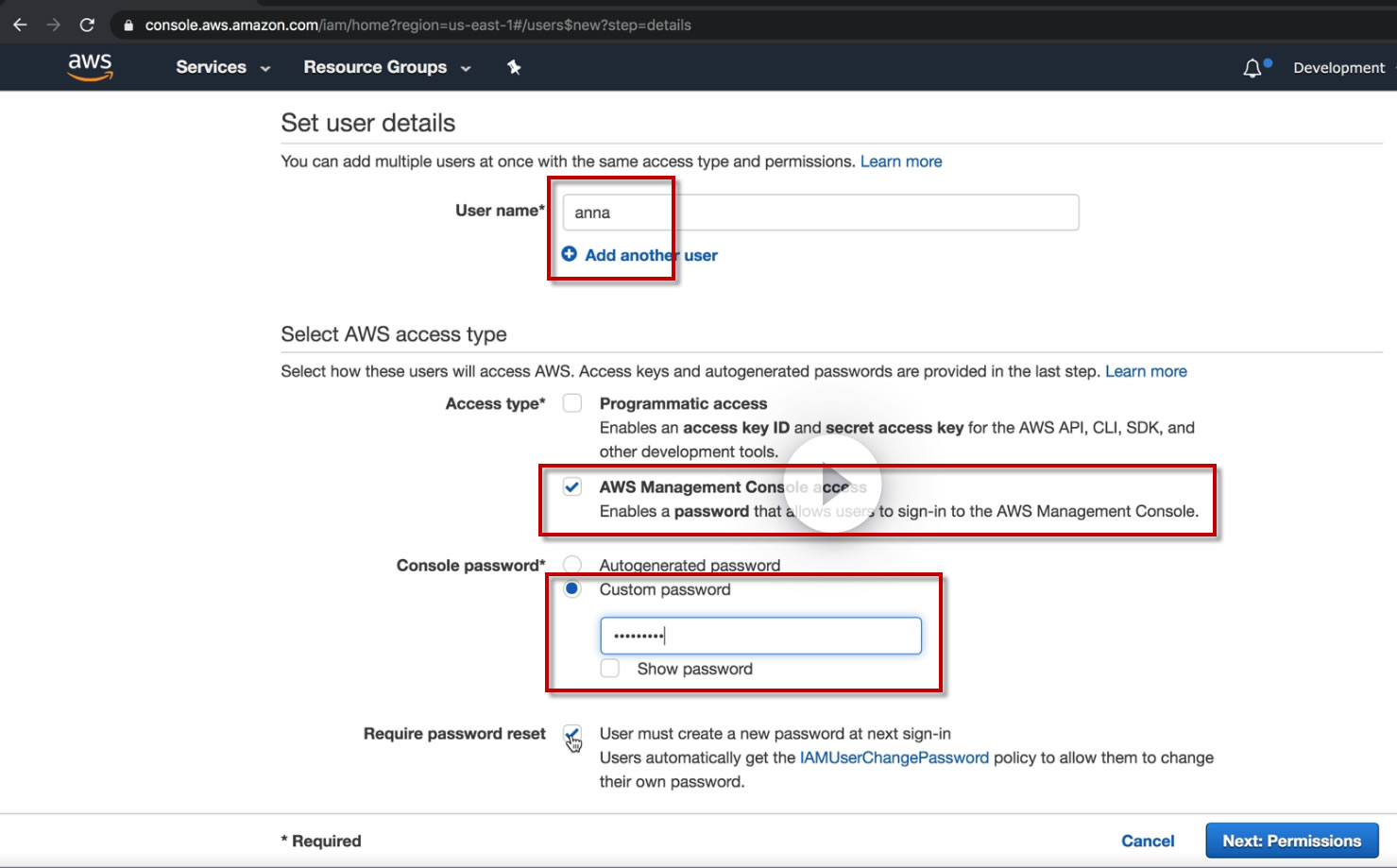Click the browser back arrow
1397x868 pixels.
pos(20,25)
